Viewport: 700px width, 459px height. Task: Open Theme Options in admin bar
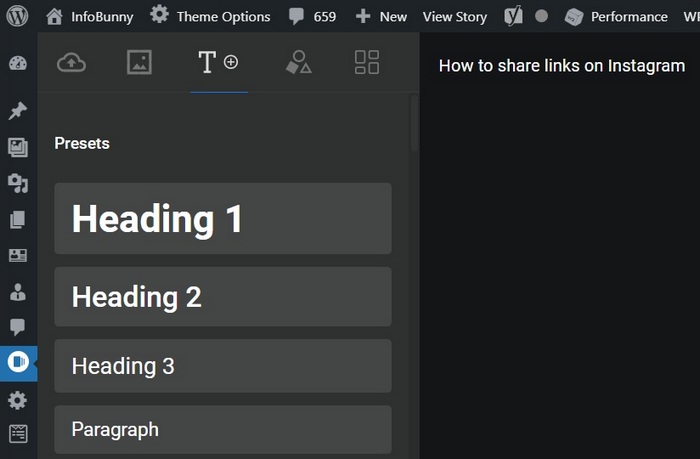click(x=210, y=16)
